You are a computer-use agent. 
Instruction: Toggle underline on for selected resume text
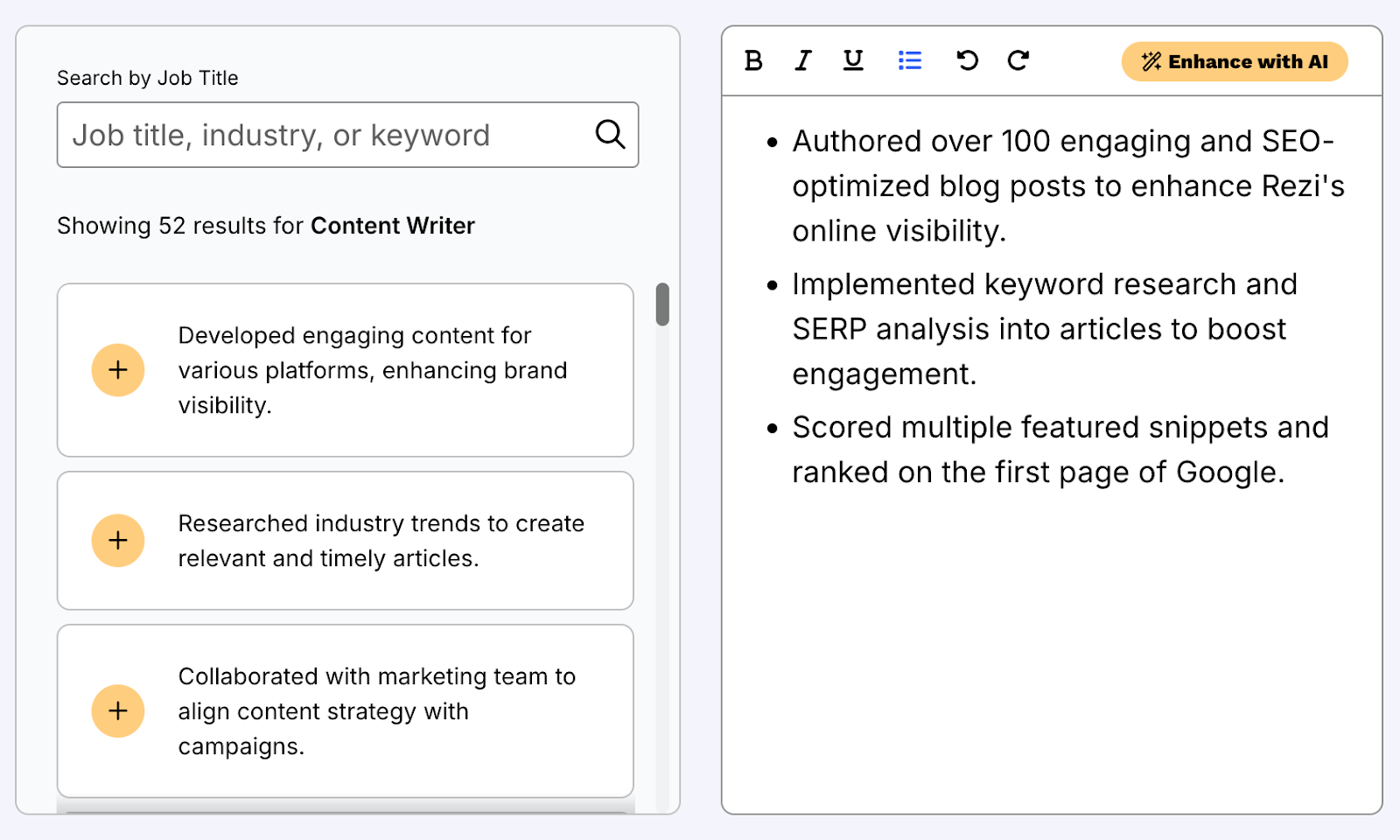click(x=852, y=60)
